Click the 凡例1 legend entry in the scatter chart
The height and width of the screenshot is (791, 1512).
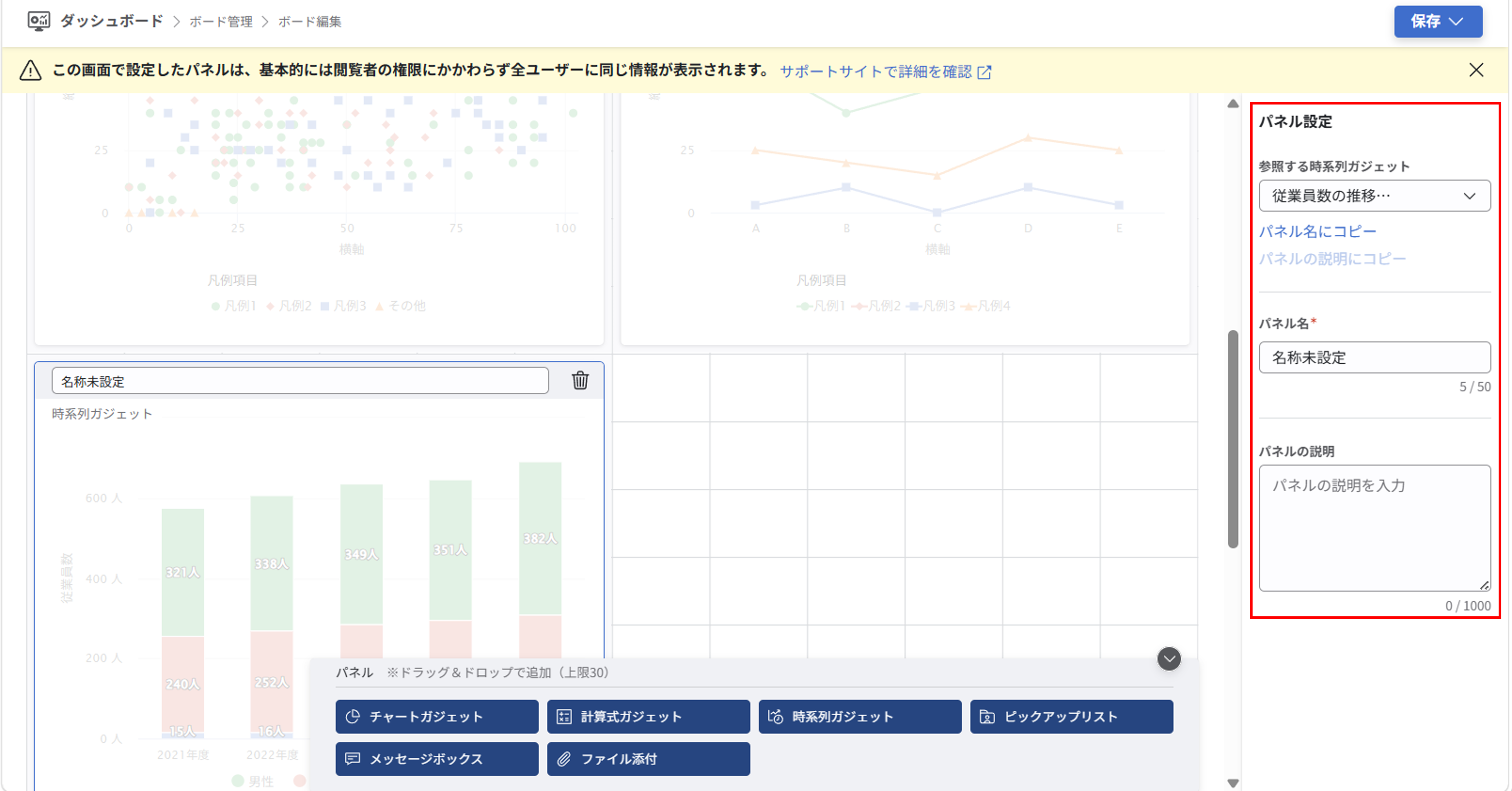coord(234,306)
